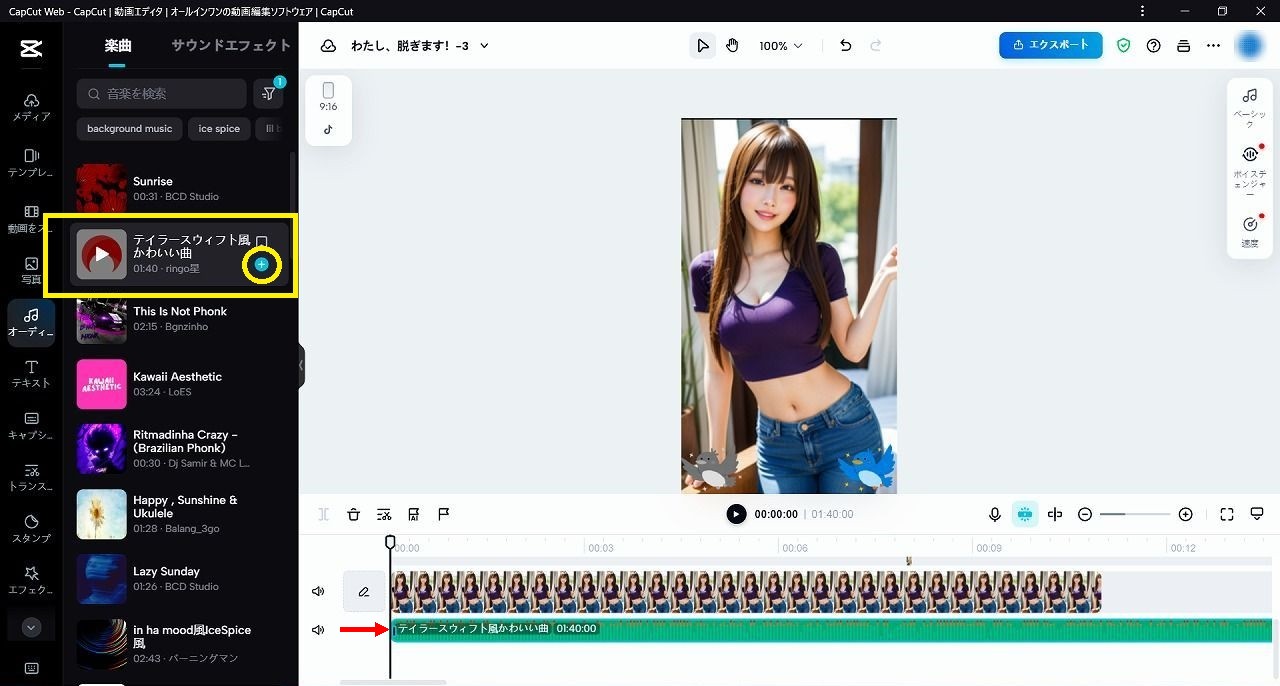Viewport: 1280px width, 686px height.
Task: Select the hand pan tool
Action: (x=732, y=46)
